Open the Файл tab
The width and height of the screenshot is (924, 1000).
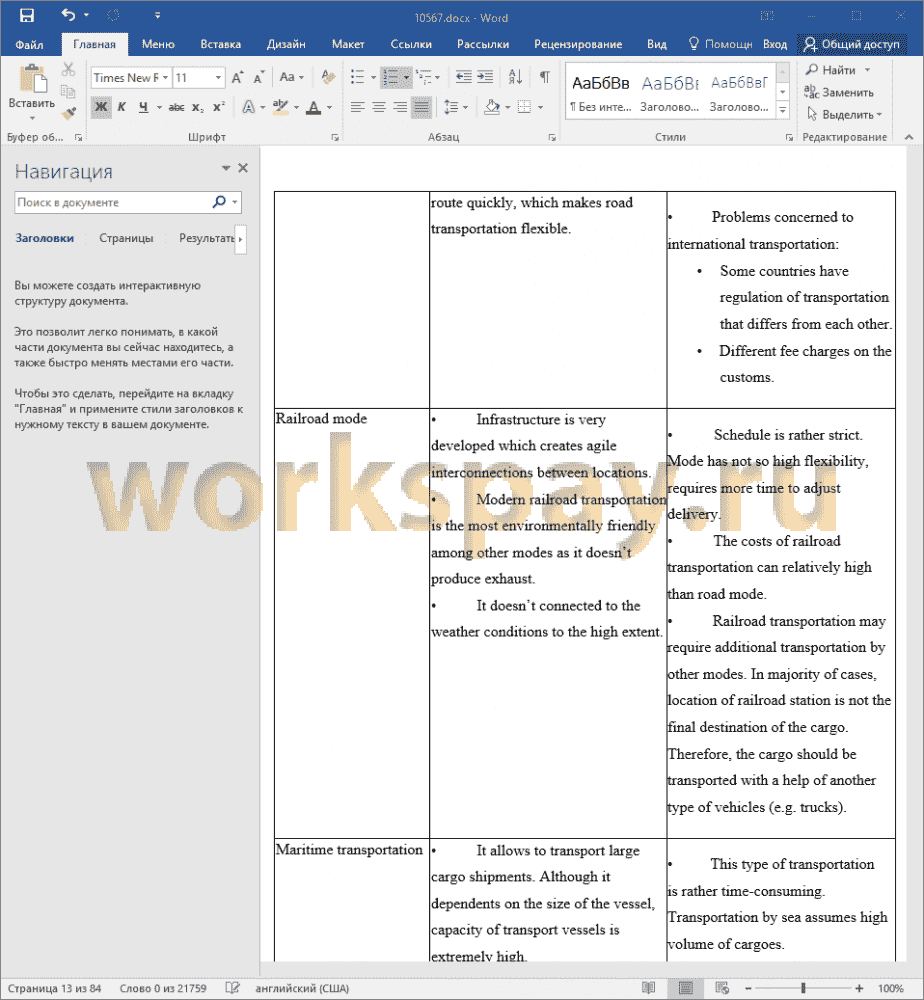[29, 44]
